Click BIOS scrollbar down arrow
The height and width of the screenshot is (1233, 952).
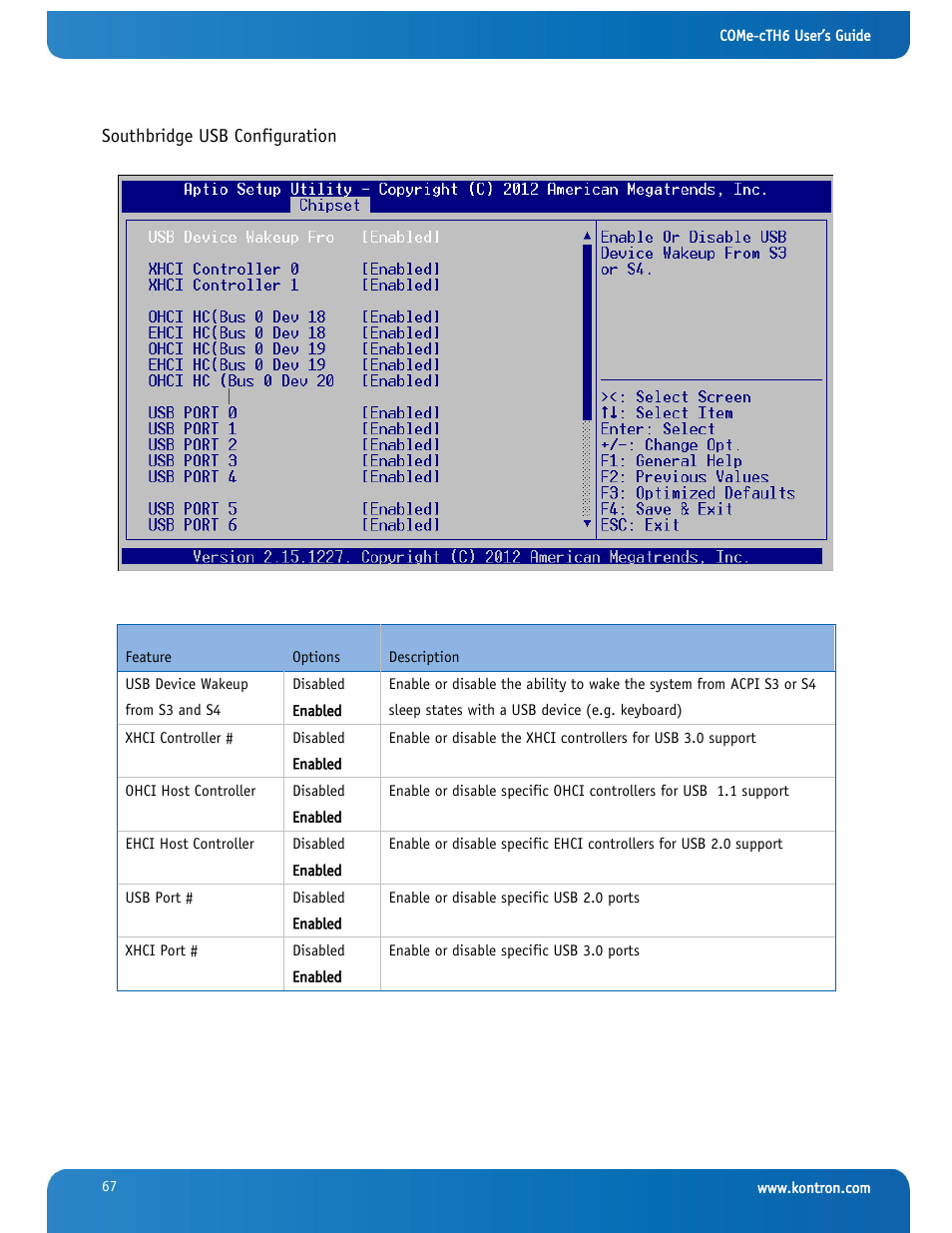587,523
